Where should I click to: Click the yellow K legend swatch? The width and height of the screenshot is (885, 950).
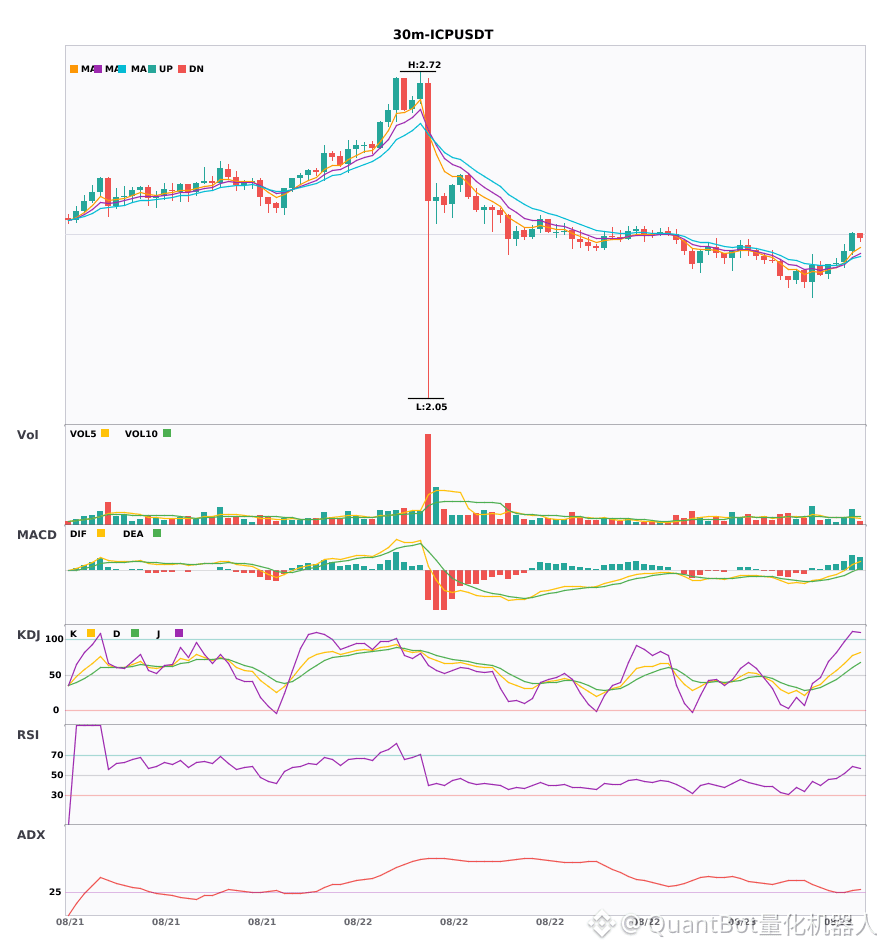pos(91,633)
